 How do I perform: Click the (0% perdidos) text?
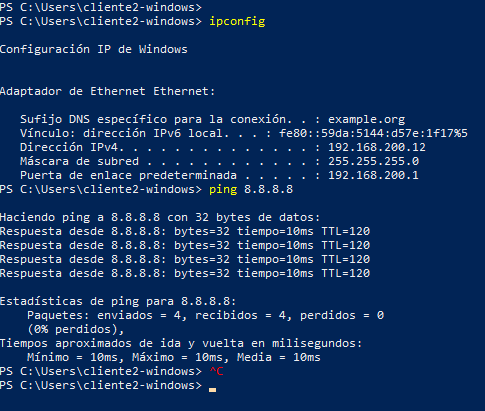click(x=76, y=329)
